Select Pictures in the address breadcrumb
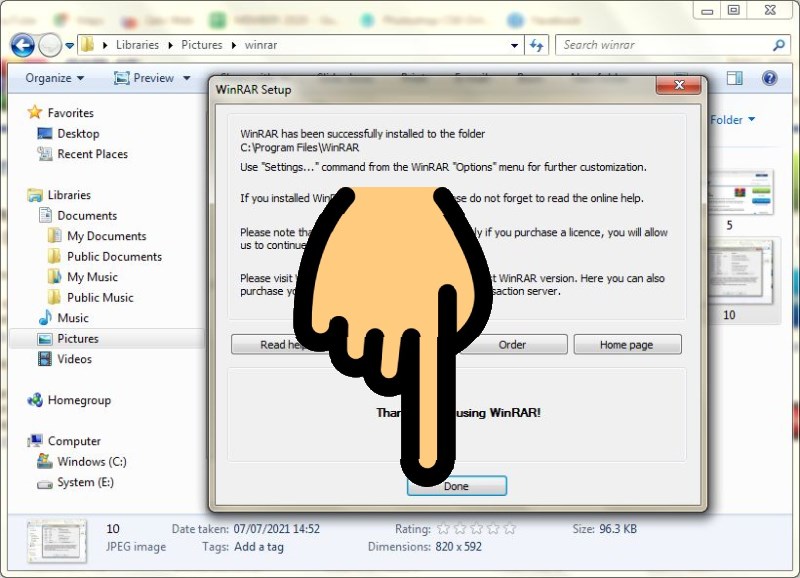The height and width of the screenshot is (578, 800). tap(202, 45)
